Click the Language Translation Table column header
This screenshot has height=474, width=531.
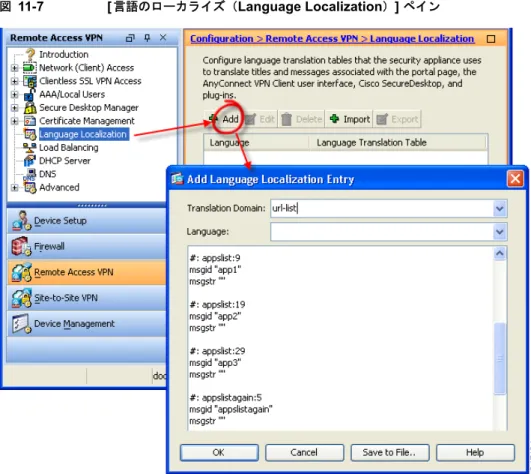coord(398,143)
